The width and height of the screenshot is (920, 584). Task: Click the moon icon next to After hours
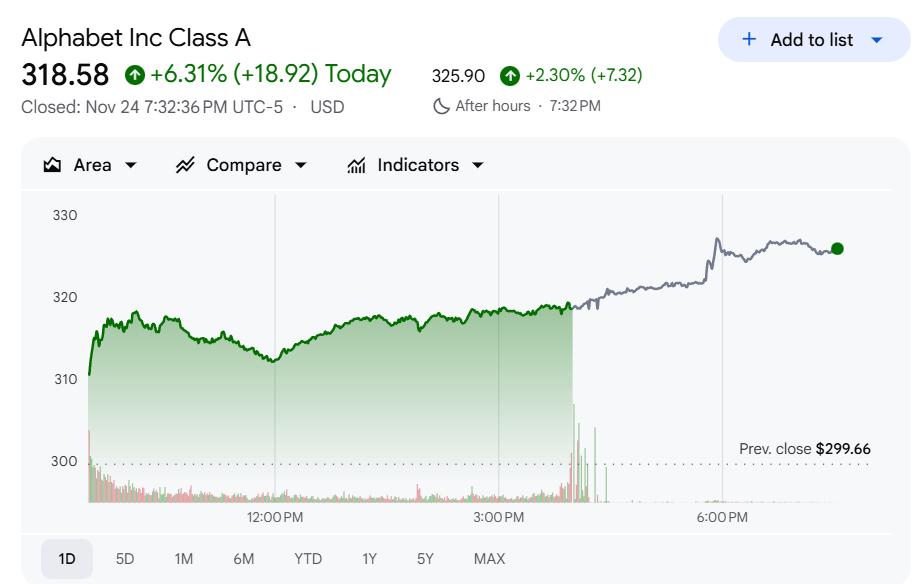[441, 106]
